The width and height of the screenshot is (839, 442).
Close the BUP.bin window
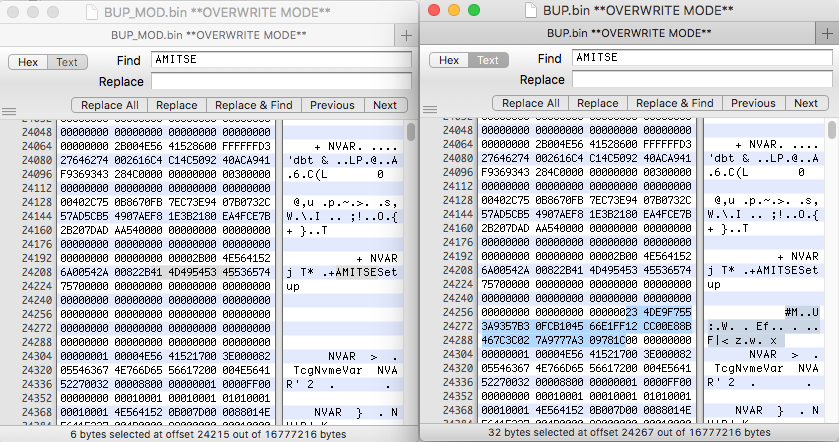coord(434,10)
